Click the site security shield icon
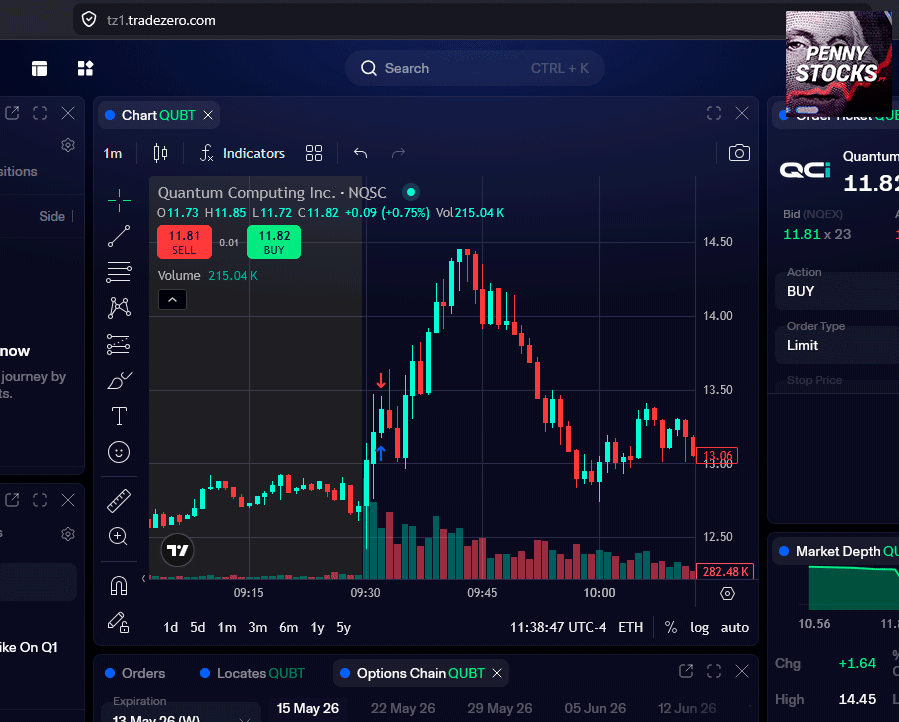This screenshot has height=722, width=899. coord(89,20)
